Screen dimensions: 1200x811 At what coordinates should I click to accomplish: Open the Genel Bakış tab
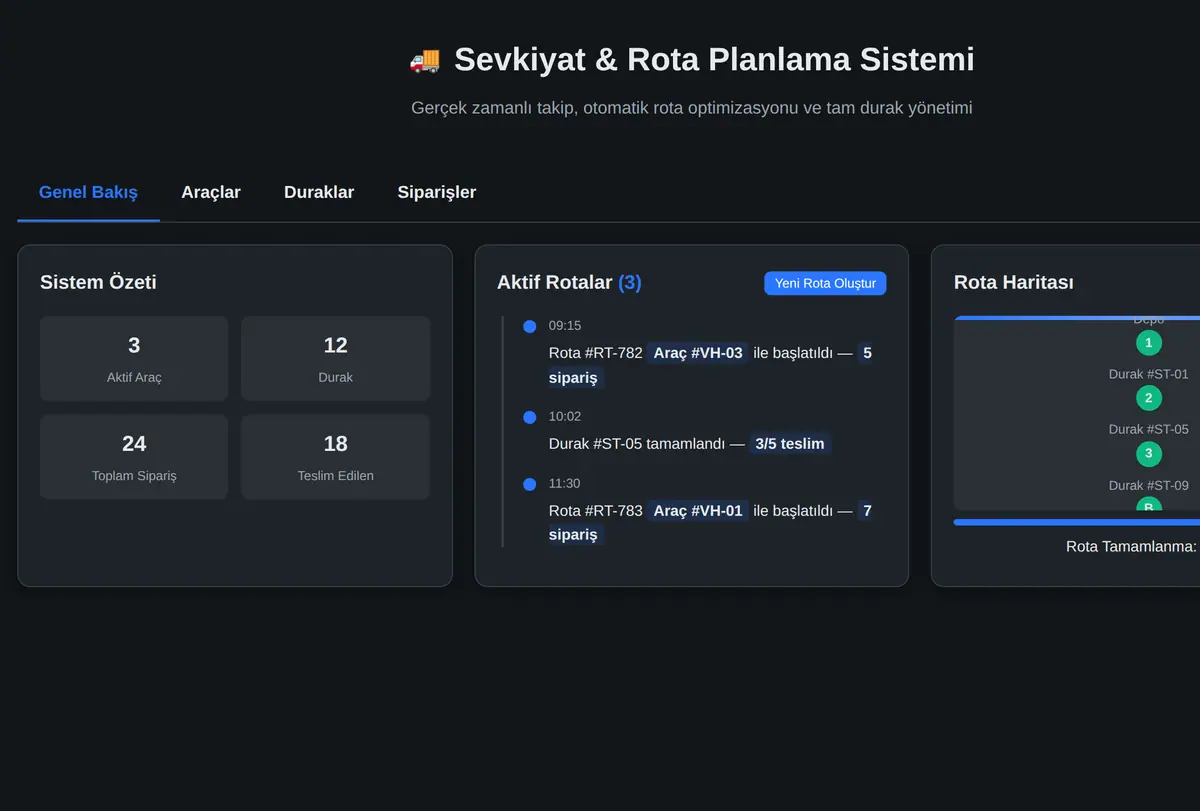point(88,192)
